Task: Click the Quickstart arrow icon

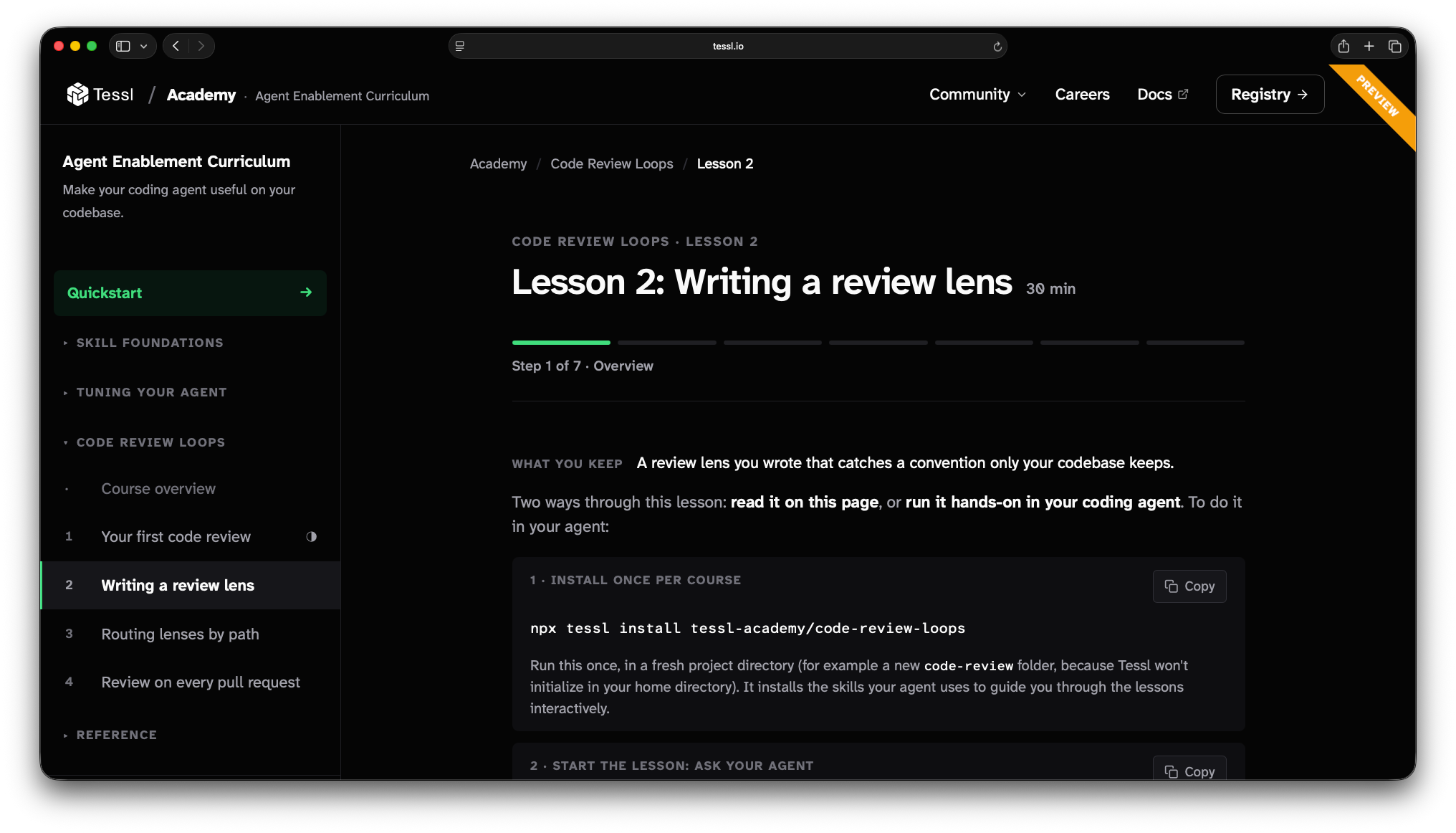Action: 306,292
